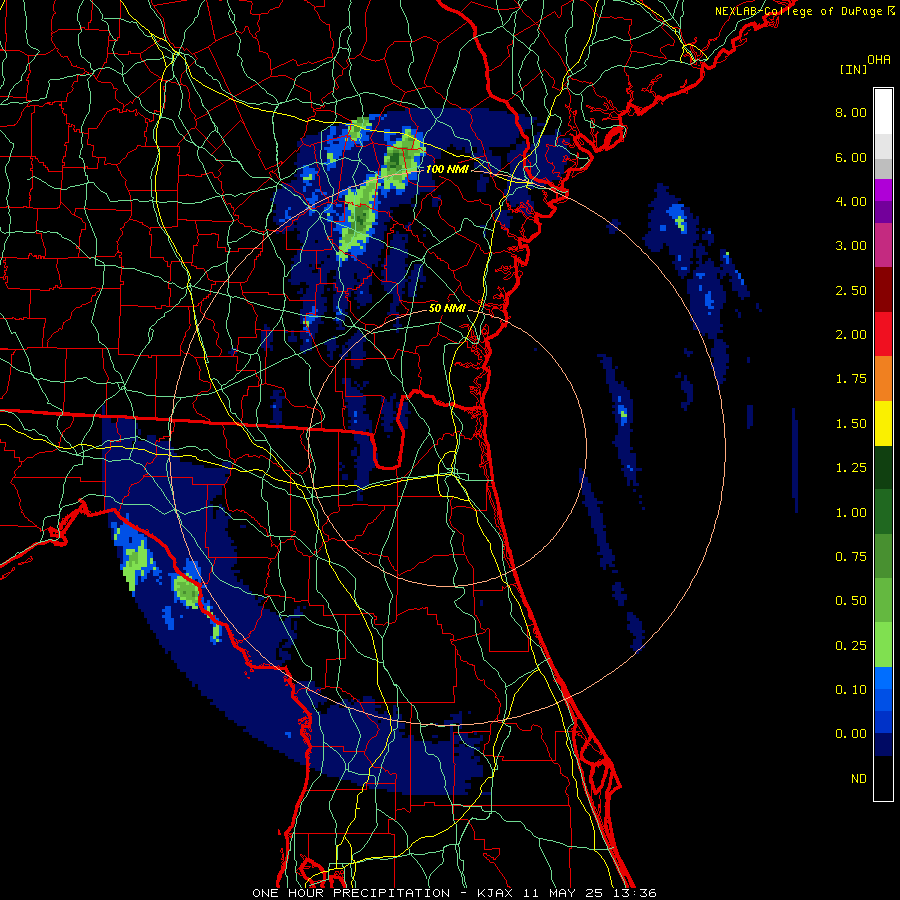Screen dimensions: 900x900
Task: Click the NEXLAB-College of DuPage credit text
Action: [800, 11]
